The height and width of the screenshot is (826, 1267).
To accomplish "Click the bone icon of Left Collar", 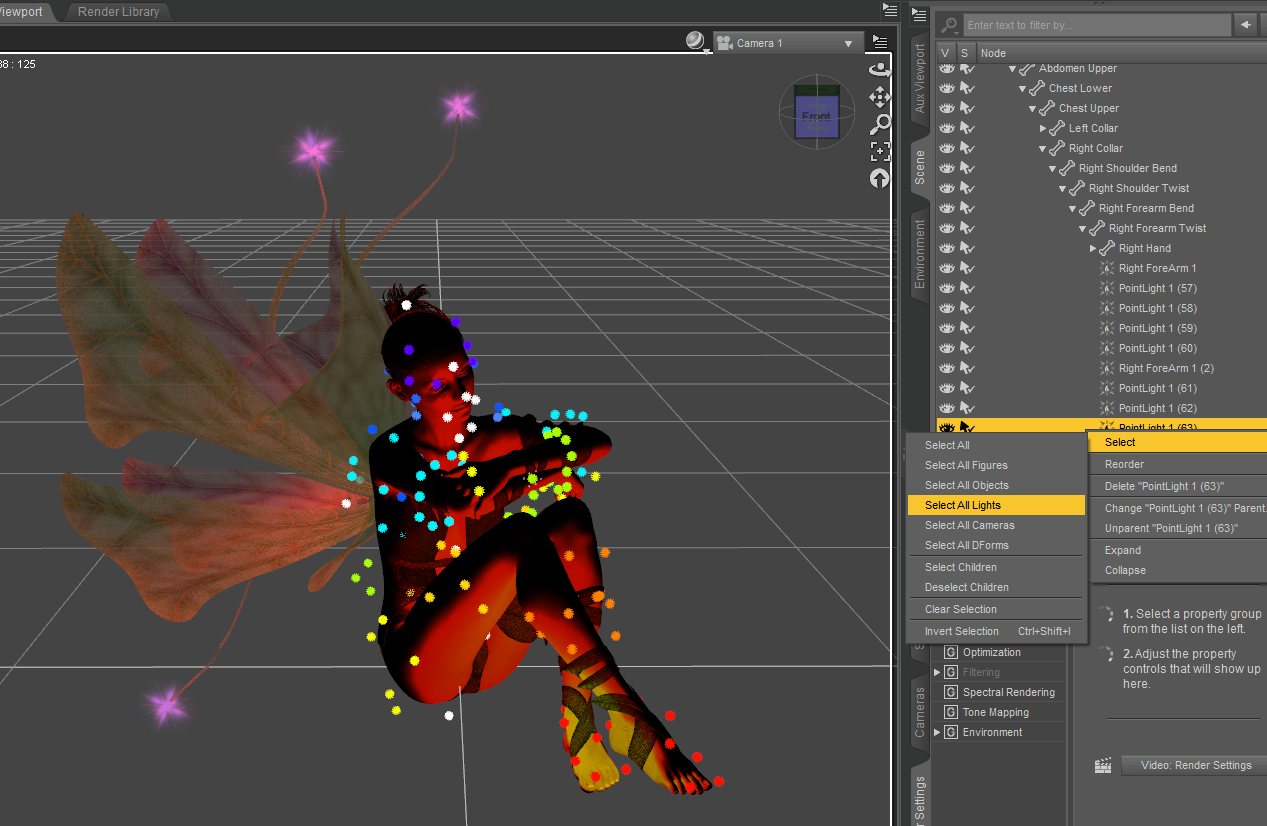I will pyautogui.click(x=1056, y=128).
